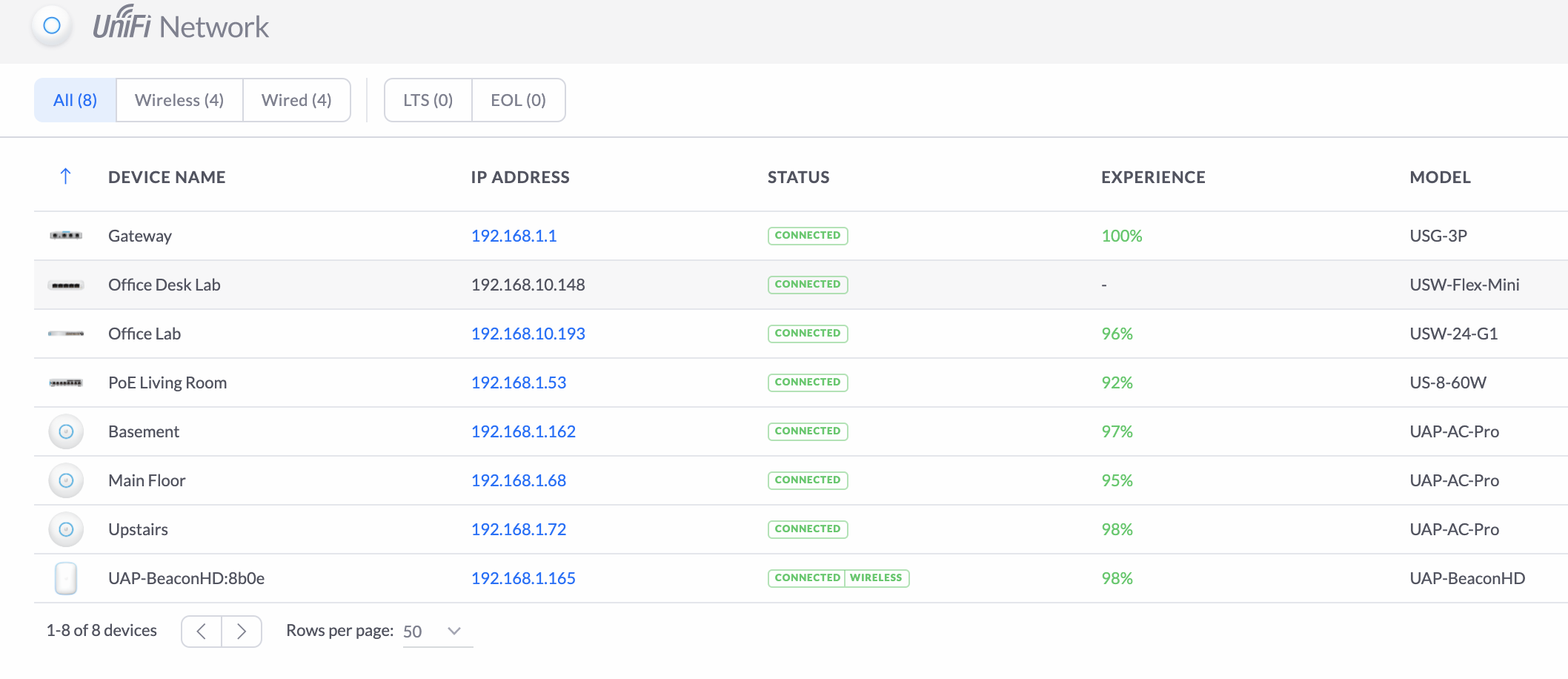Open the 192.168.1.53 IP link
Viewport: 1568px width, 679px height.
point(519,382)
